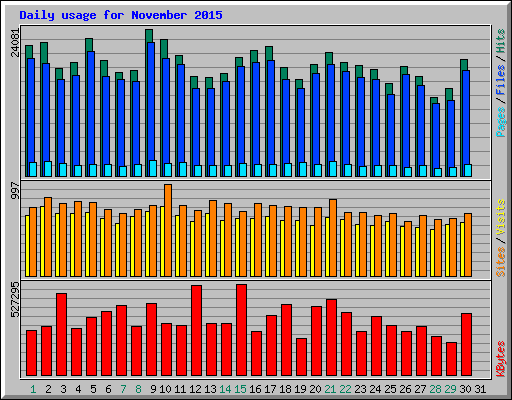Screen dimensions: 512x400
Task: Select the orange visits bar for day 21
Action: point(333,238)
